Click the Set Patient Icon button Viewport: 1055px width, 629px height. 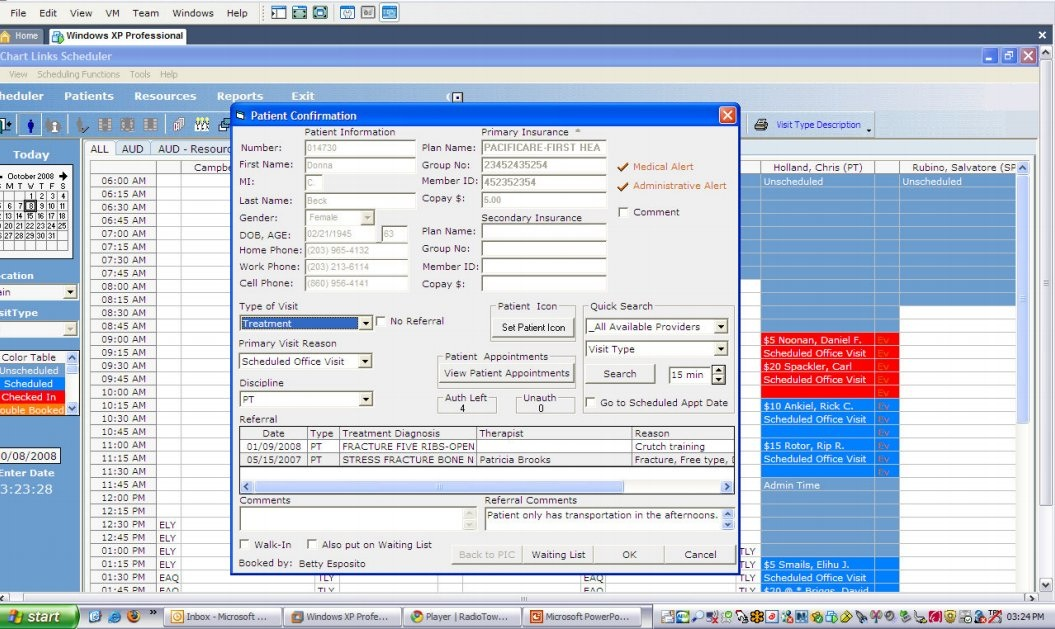click(534, 327)
